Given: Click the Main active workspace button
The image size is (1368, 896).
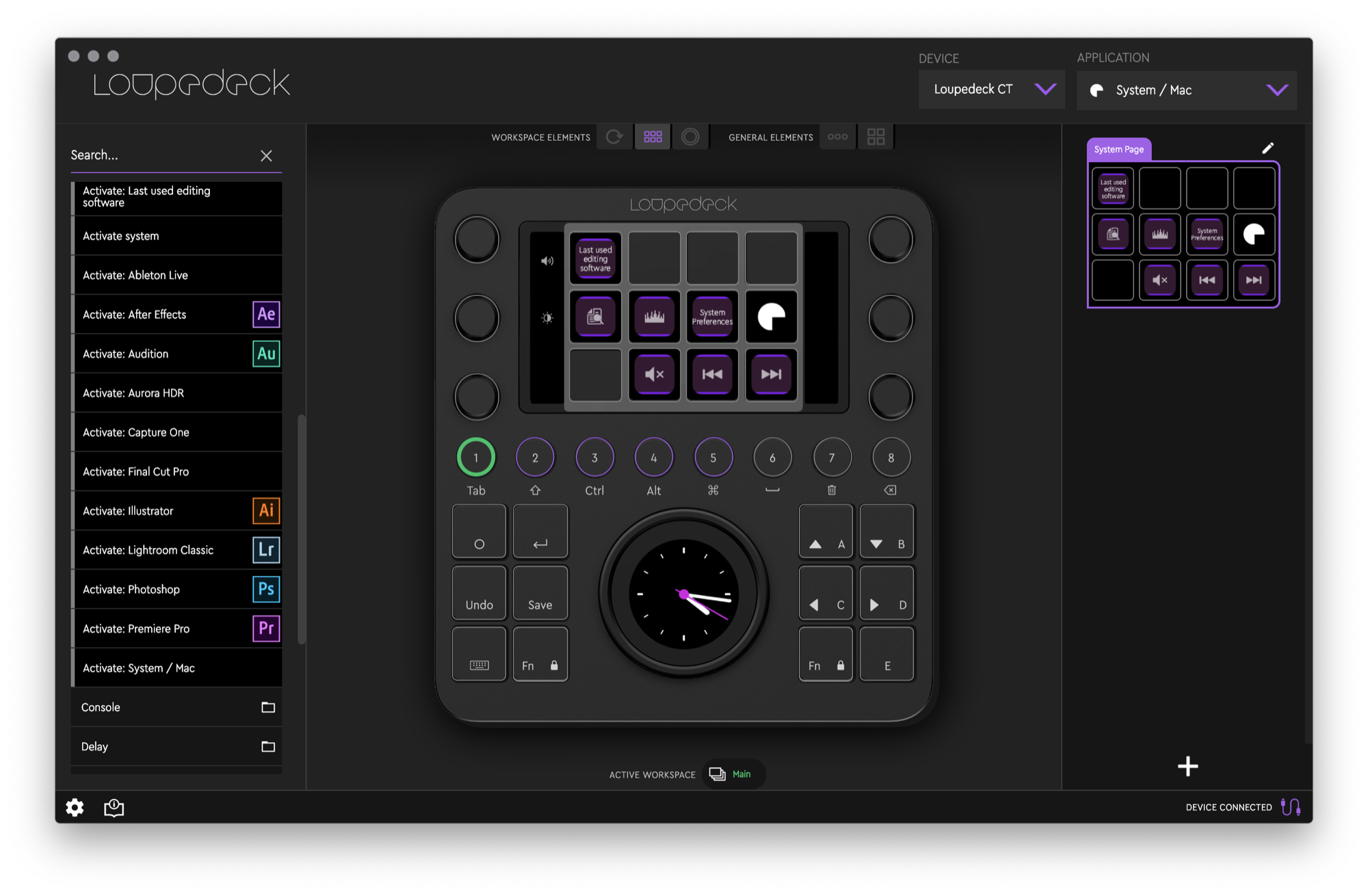Looking at the screenshot, I should pos(733,774).
